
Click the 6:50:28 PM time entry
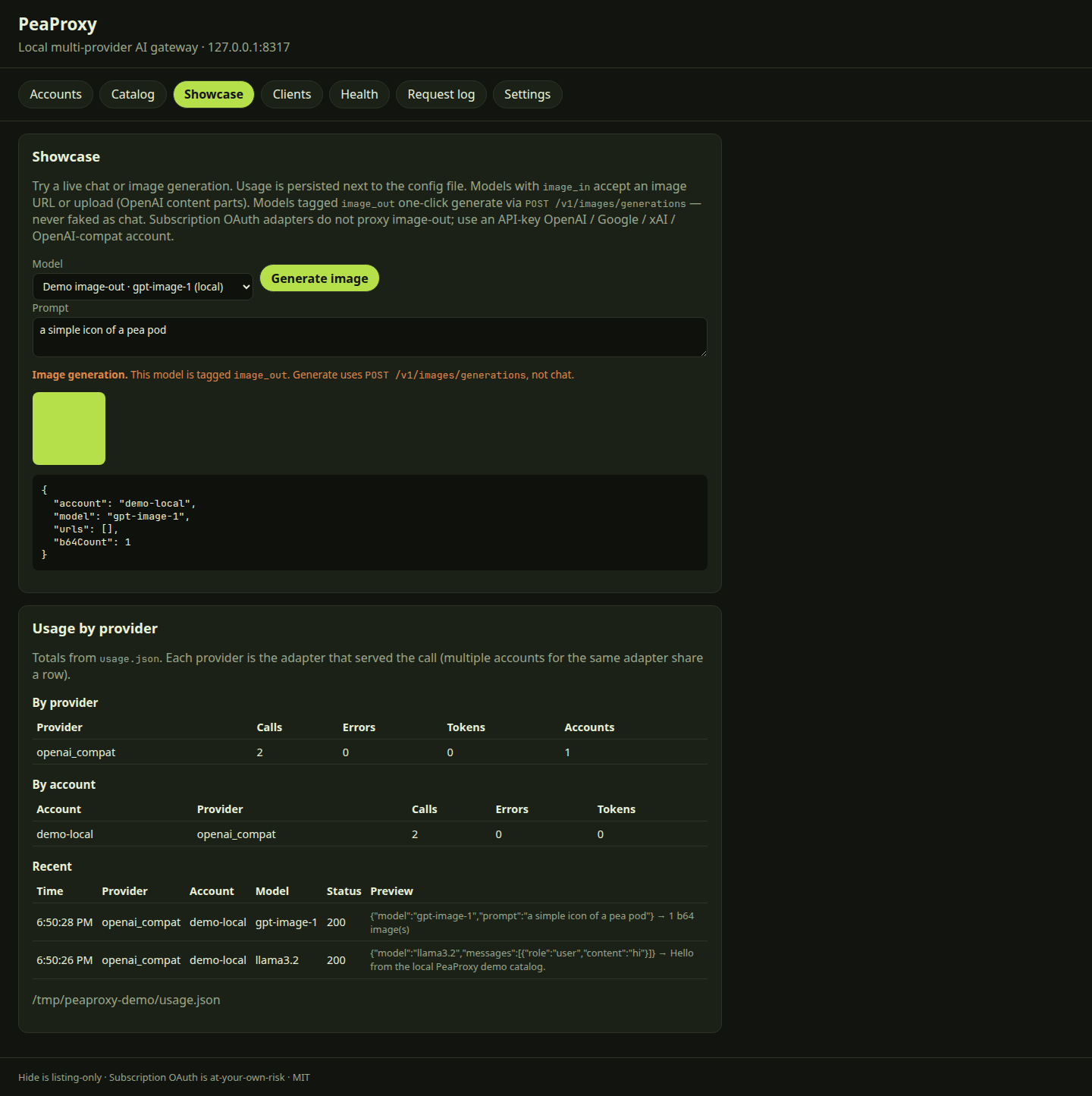pos(64,922)
